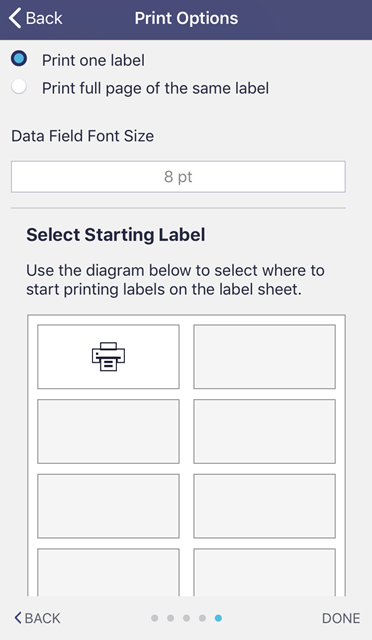
Task: Tap the Back chevron in top header
Action: tap(15, 18)
